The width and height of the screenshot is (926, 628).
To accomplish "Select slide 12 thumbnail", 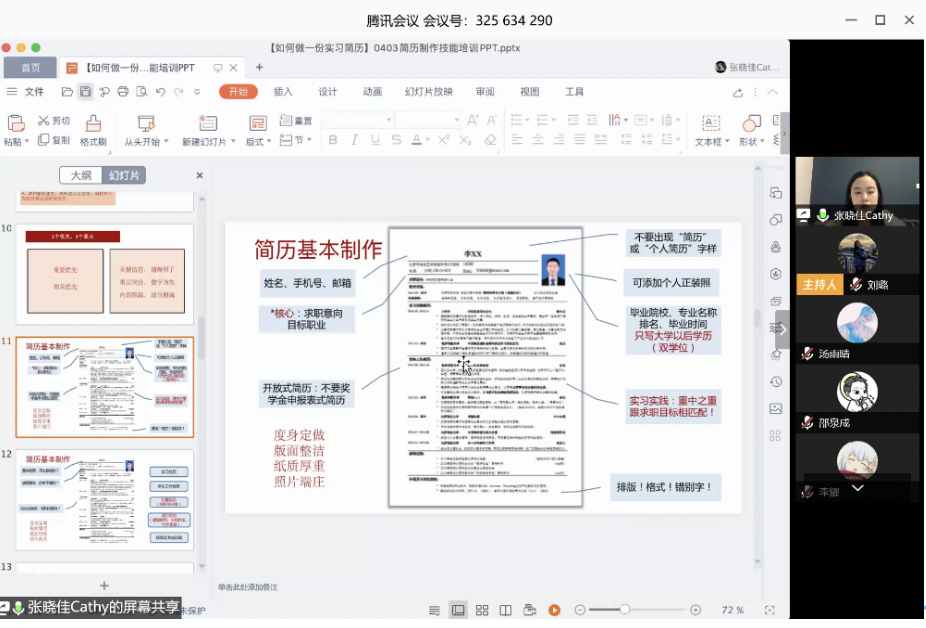I will tap(104, 498).
